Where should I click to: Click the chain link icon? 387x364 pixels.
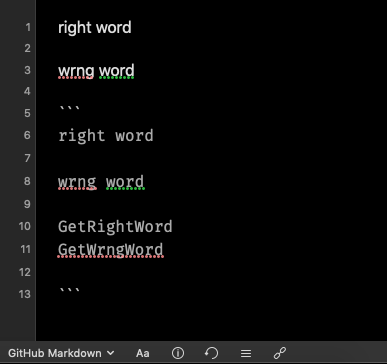pos(280,353)
